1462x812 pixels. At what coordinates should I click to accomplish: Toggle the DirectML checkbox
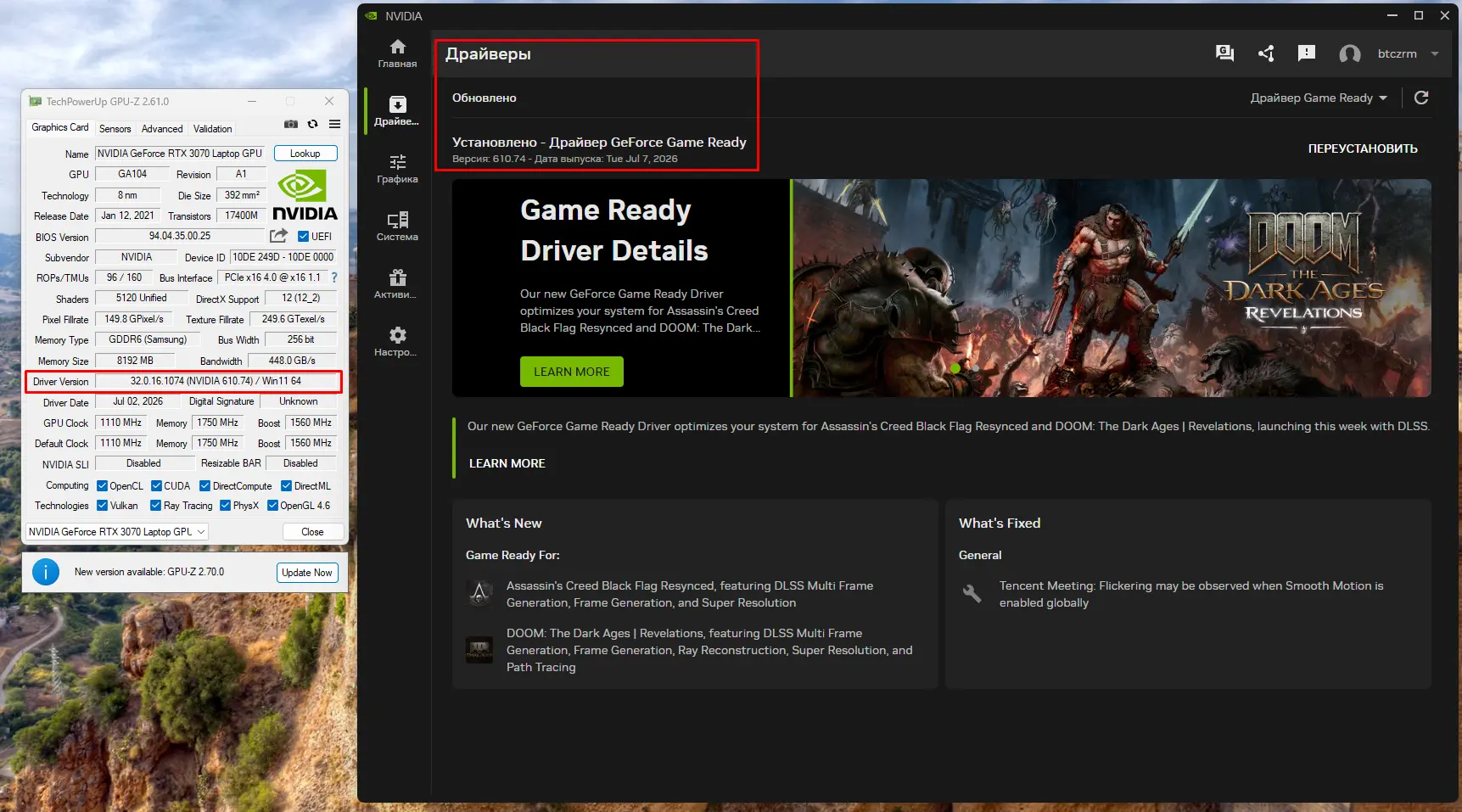[286, 486]
